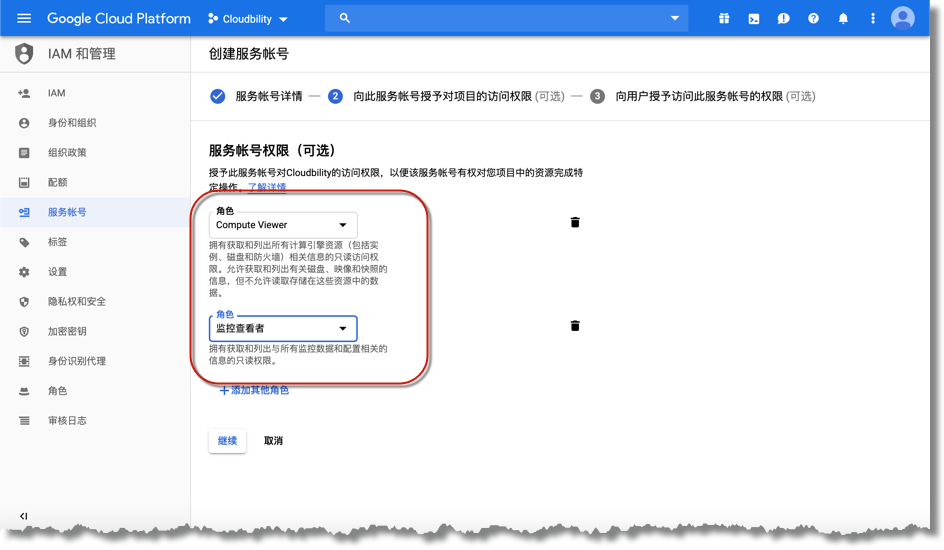Open the send feedback icon
Viewport: 944px width, 550px height.
pyautogui.click(x=783, y=19)
